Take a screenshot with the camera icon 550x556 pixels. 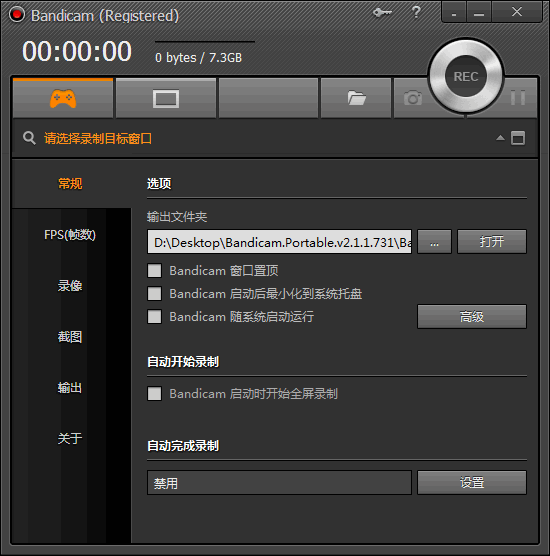pyautogui.click(x=413, y=98)
